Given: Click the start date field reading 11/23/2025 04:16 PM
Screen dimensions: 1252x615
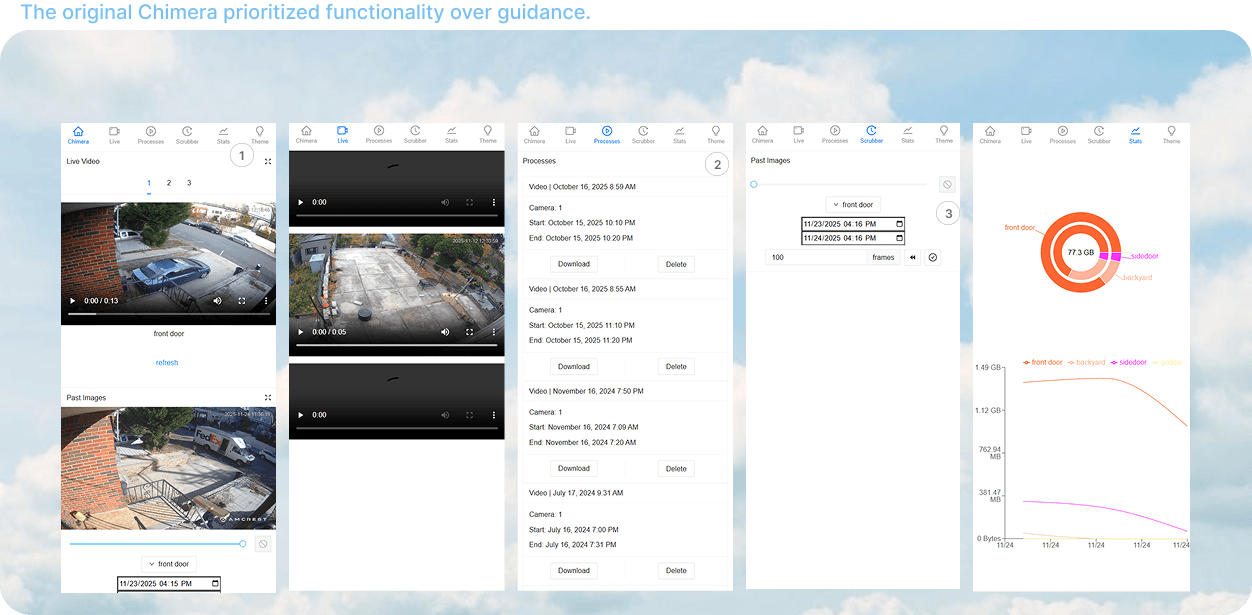Looking at the screenshot, I should tap(853, 224).
